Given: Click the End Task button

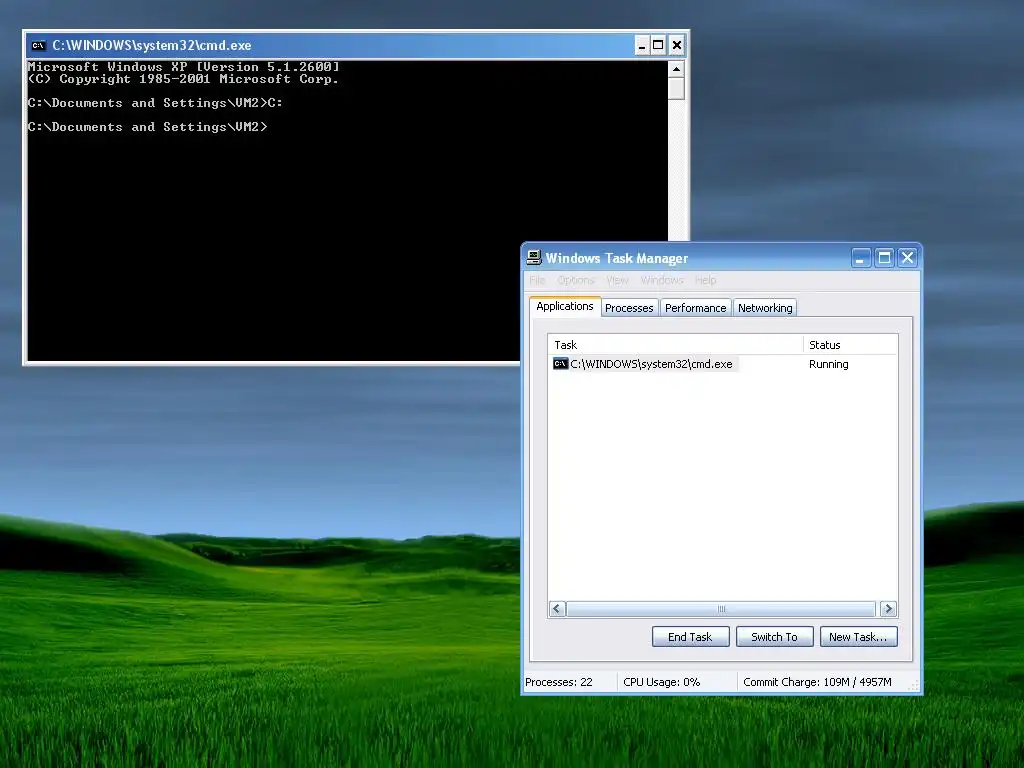Looking at the screenshot, I should tap(690, 637).
